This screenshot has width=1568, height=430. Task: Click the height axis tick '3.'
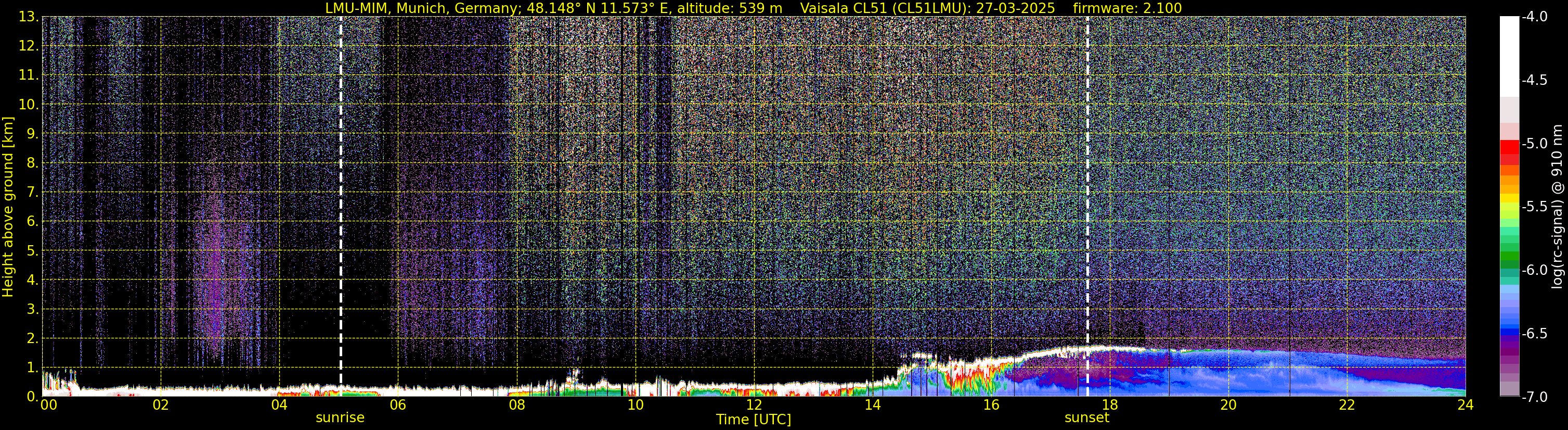(x=33, y=309)
